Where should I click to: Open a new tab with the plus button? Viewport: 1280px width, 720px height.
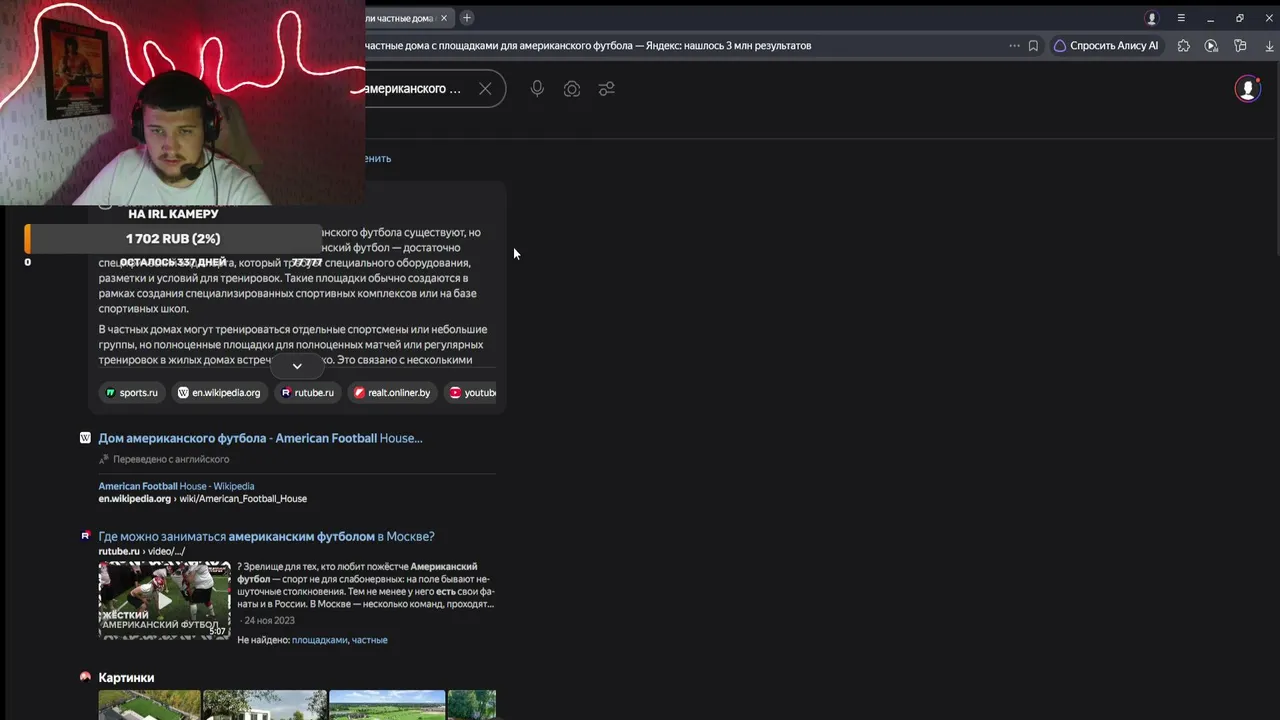click(x=466, y=18)
